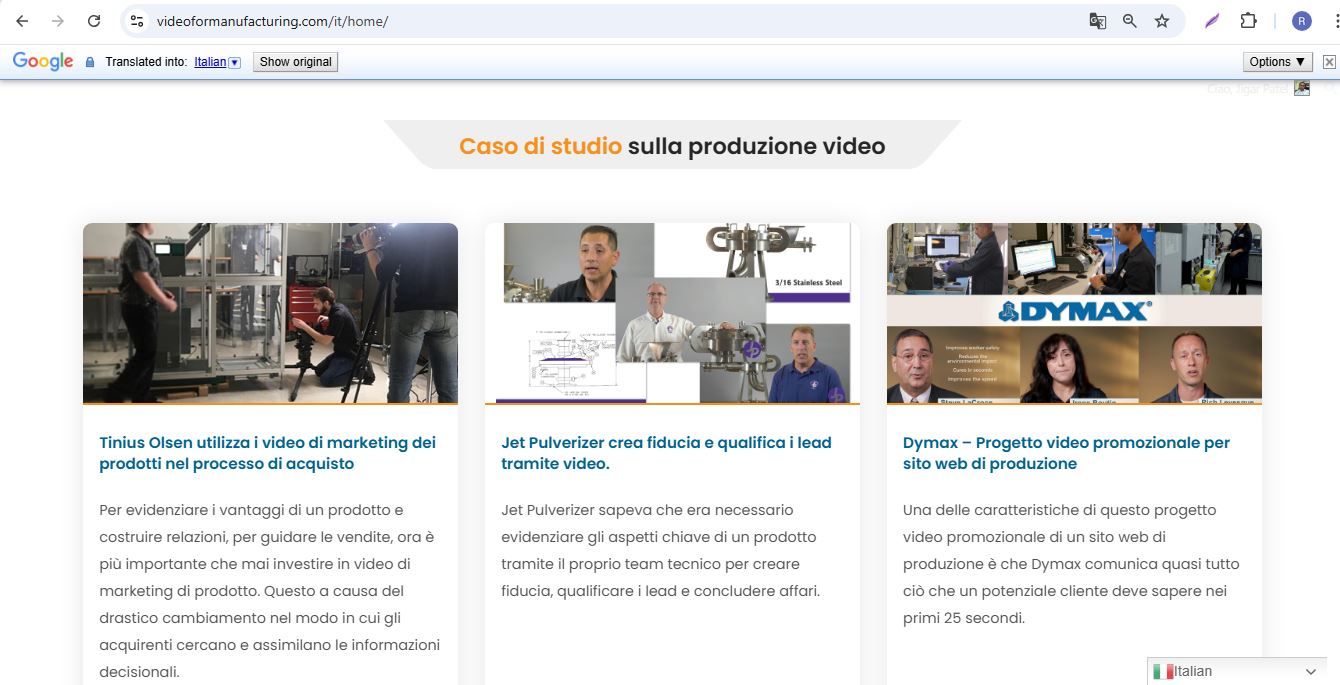The height and width of the screenshot is (685, 1340).
Task: Open the Options dropdown in translate bar
Action: tap(1278, 62)
